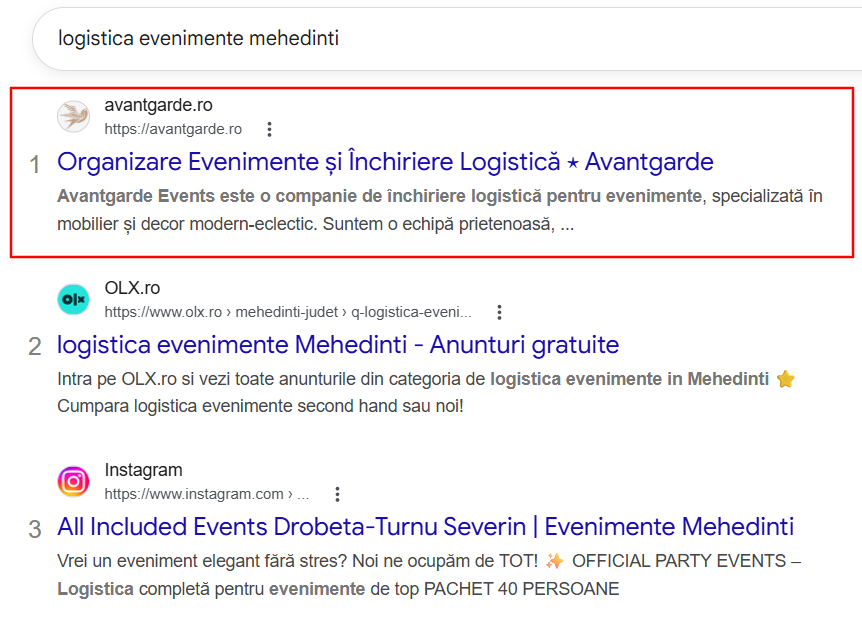Open the logistica evenimente Mehedinti Anunturi gratuite result
The width and height of the screenshot is (862, 632).
[338, 345]
